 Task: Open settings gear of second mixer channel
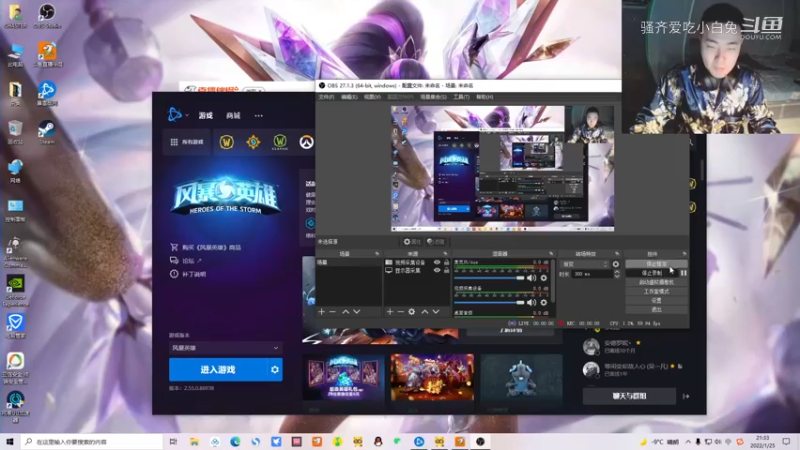544,302
